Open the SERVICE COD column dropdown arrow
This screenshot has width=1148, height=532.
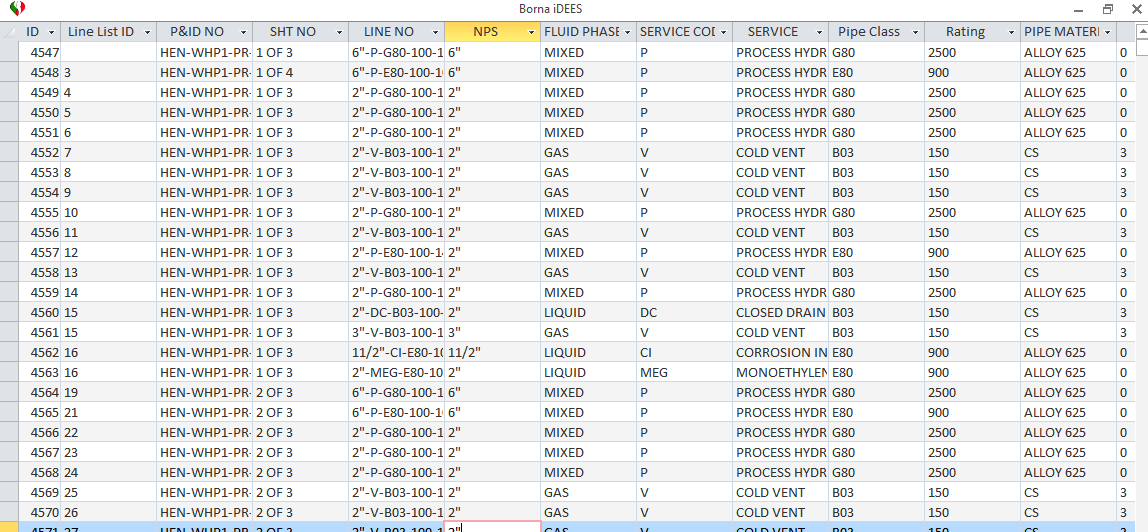click(723, 32)
